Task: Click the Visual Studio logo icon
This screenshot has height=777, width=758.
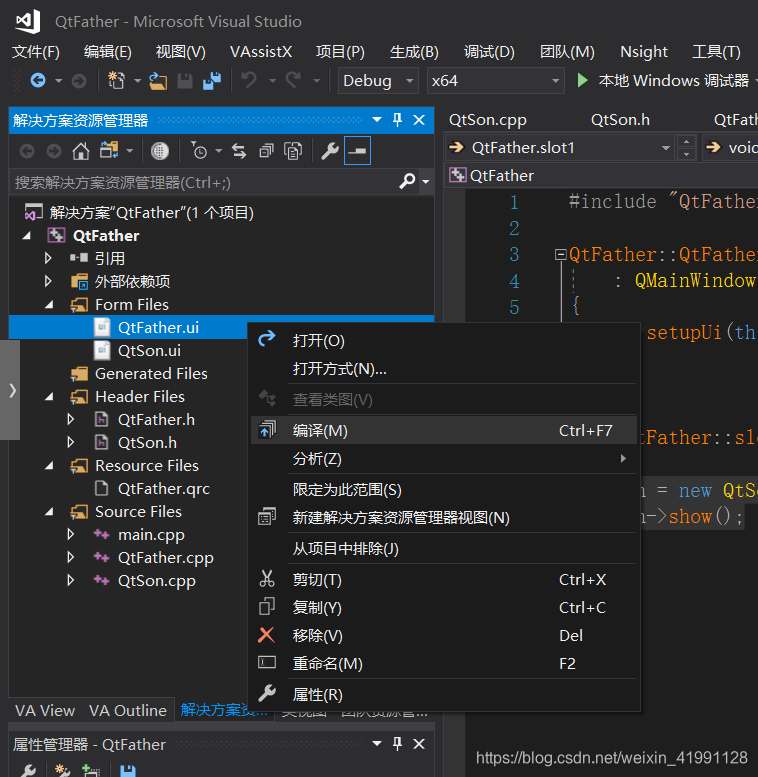Action: click(x=27, y=22)
